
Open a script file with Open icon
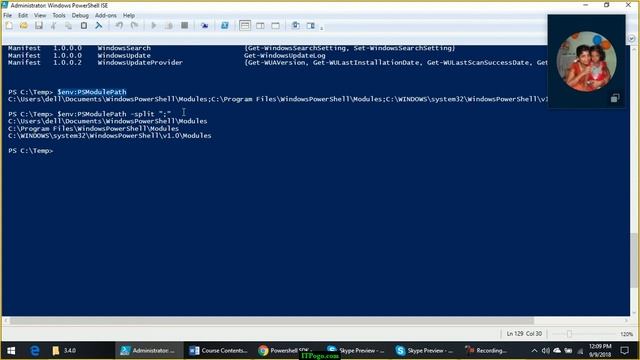click(x=24, y=26)
